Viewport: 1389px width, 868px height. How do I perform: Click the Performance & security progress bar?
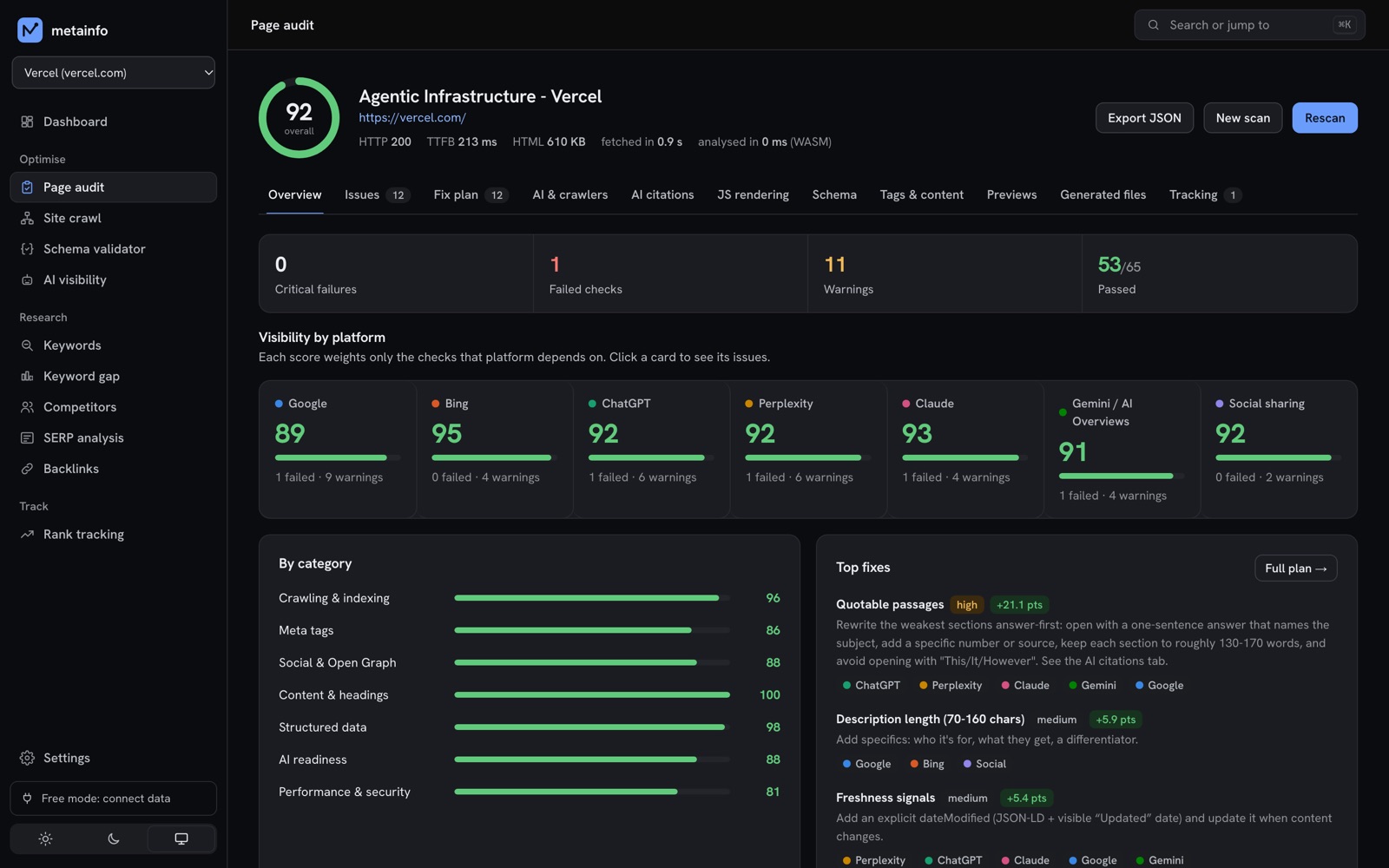click(591, 792)
